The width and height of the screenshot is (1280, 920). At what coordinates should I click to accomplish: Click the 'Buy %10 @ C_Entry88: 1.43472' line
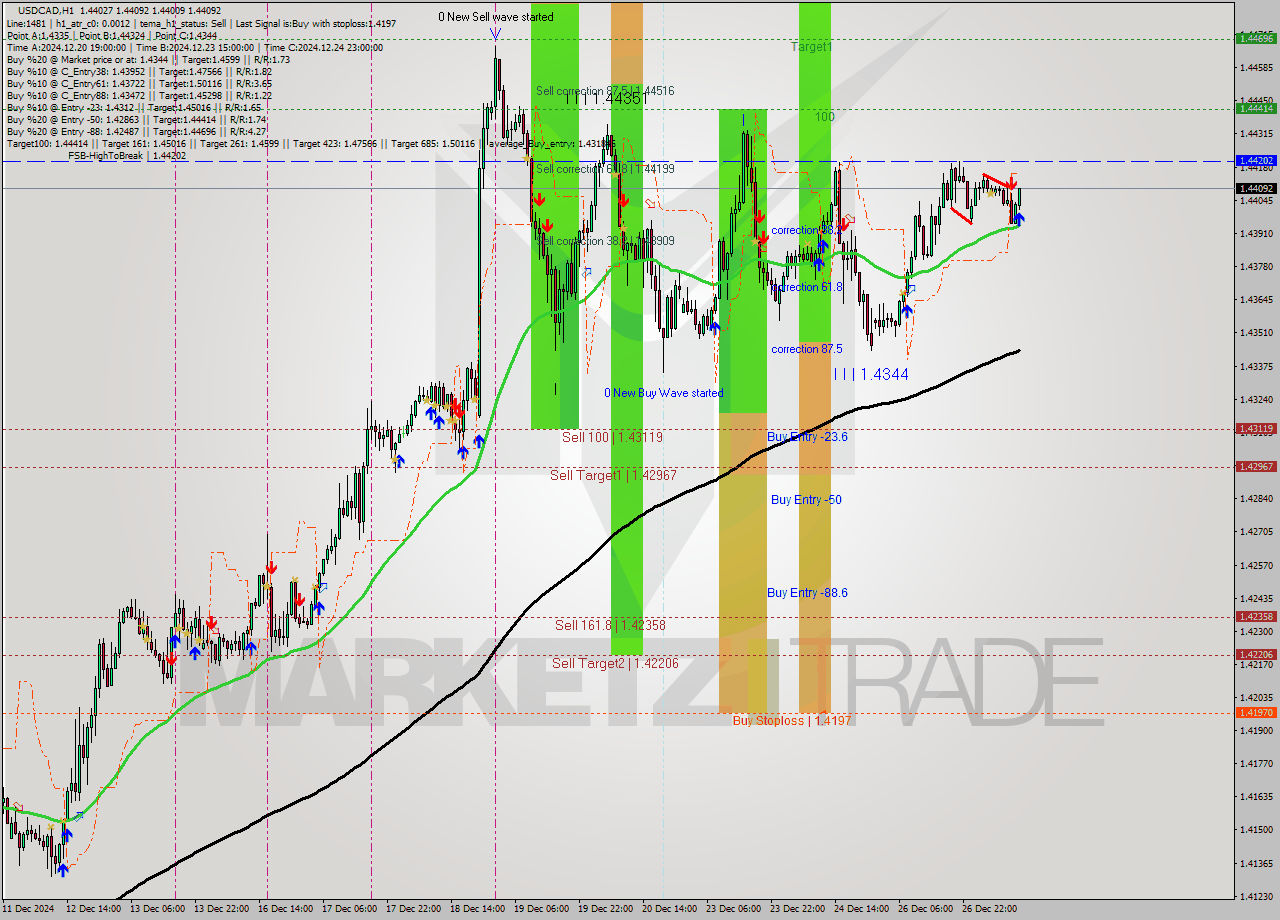pyautogui.click(x=139, y=95)
